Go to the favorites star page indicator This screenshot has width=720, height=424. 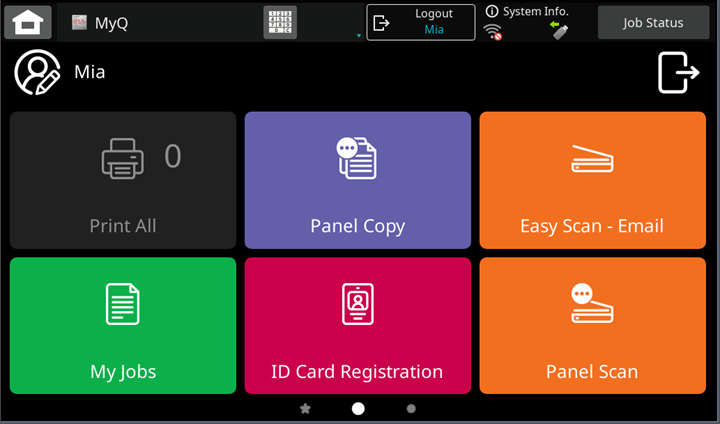pos(306,409)
